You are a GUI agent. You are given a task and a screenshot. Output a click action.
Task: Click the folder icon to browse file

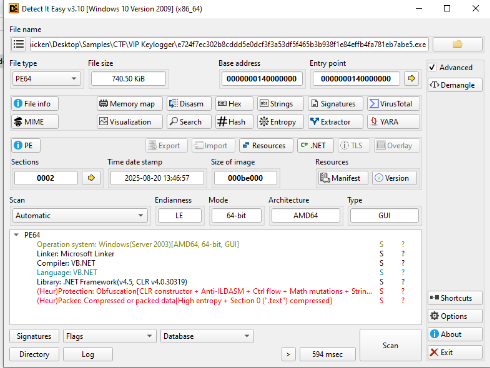(457, 44)
